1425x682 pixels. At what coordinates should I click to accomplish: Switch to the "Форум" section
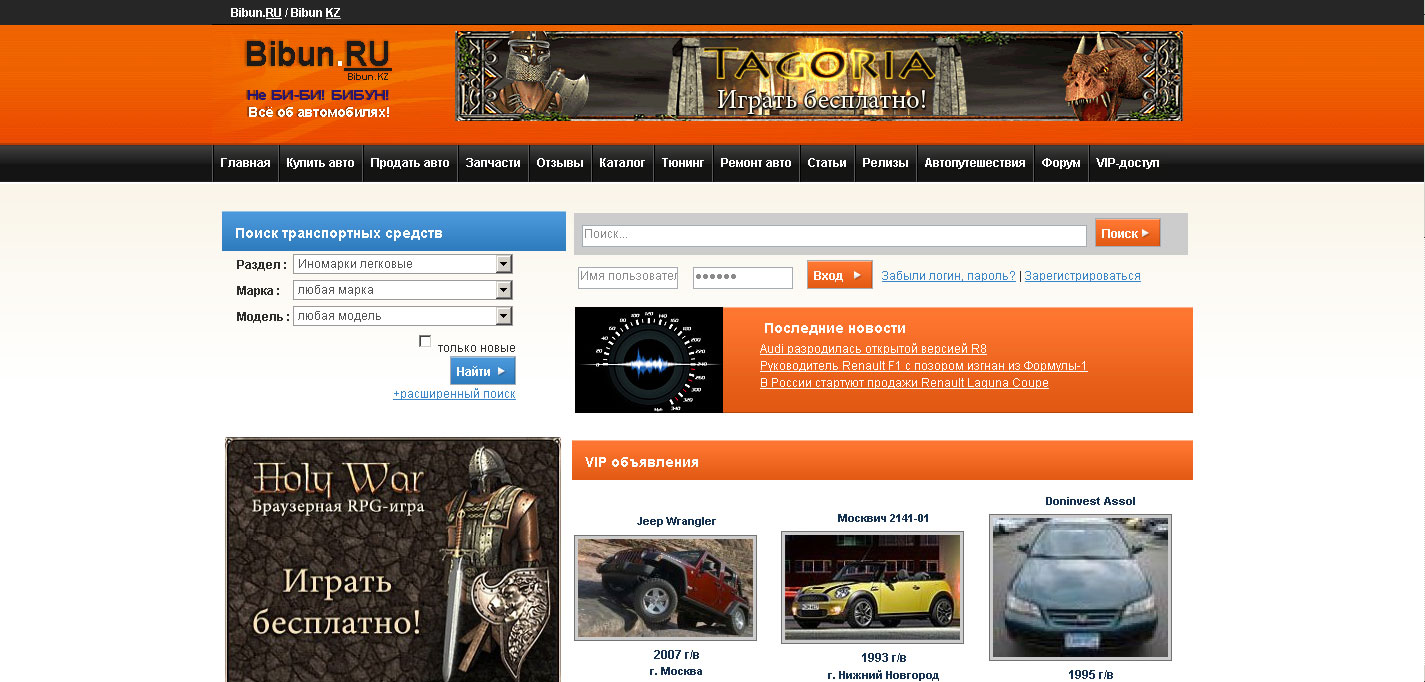(x=1060, y=162)
